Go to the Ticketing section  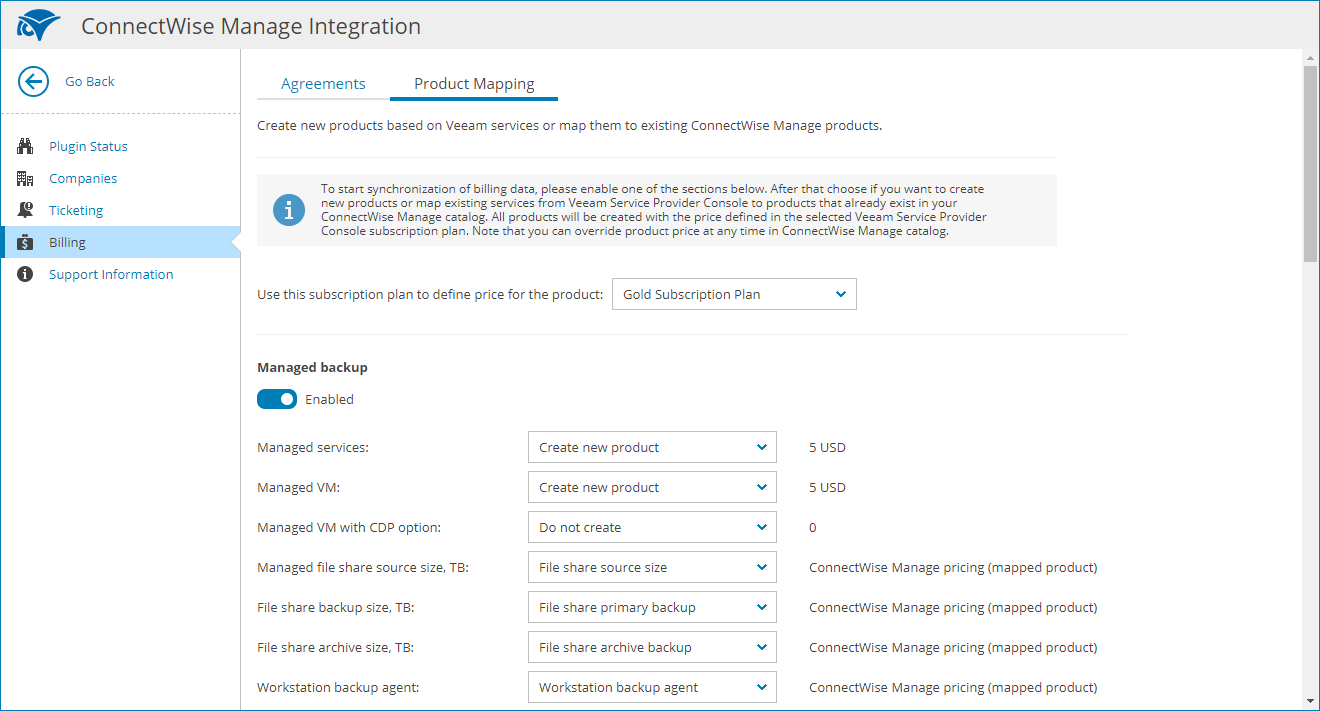click(76, 211)
